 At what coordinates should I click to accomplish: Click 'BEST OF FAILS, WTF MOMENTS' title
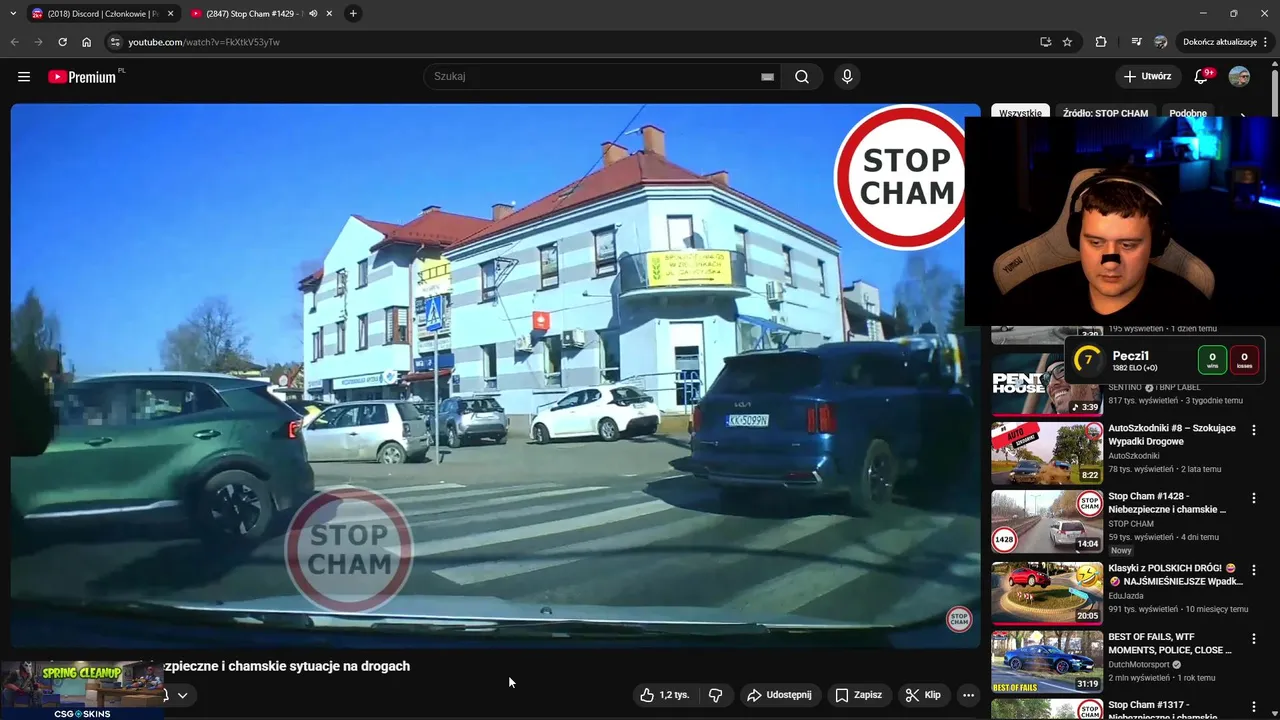1170,643
